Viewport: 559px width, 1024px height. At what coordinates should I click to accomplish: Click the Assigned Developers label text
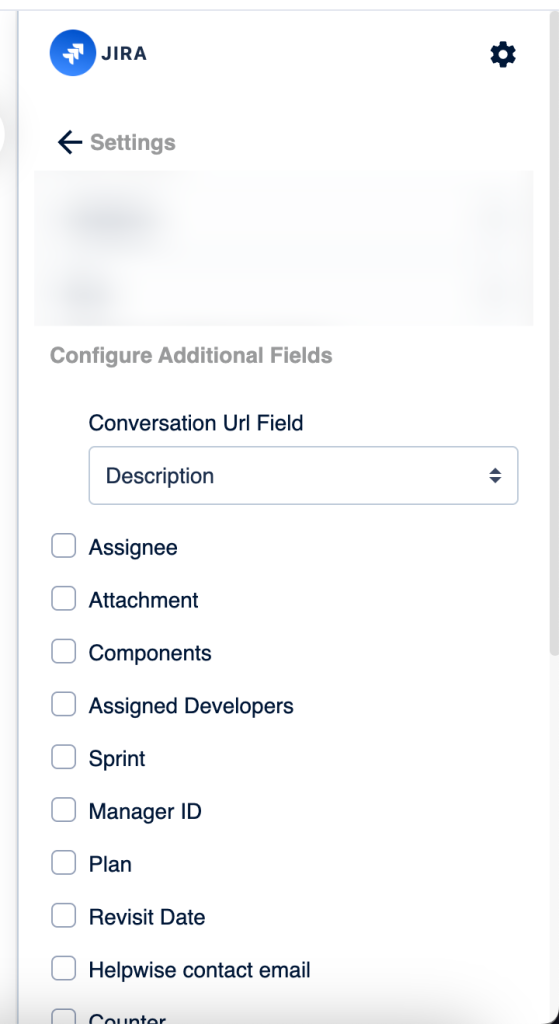191,706
